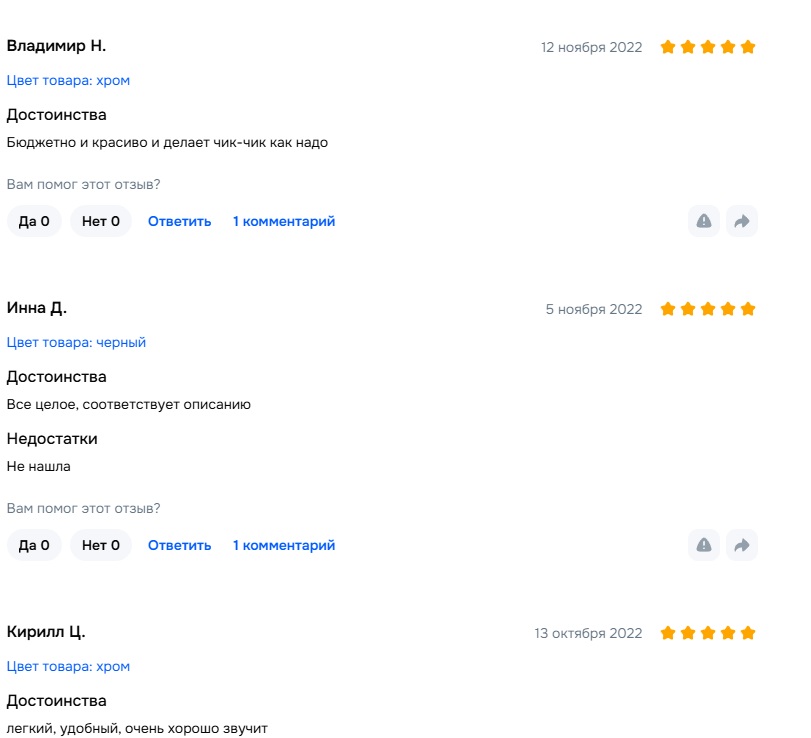Click star rating on Владимир Н.'s review
Screen dimensions: 811x738
[x=708, y=47]
